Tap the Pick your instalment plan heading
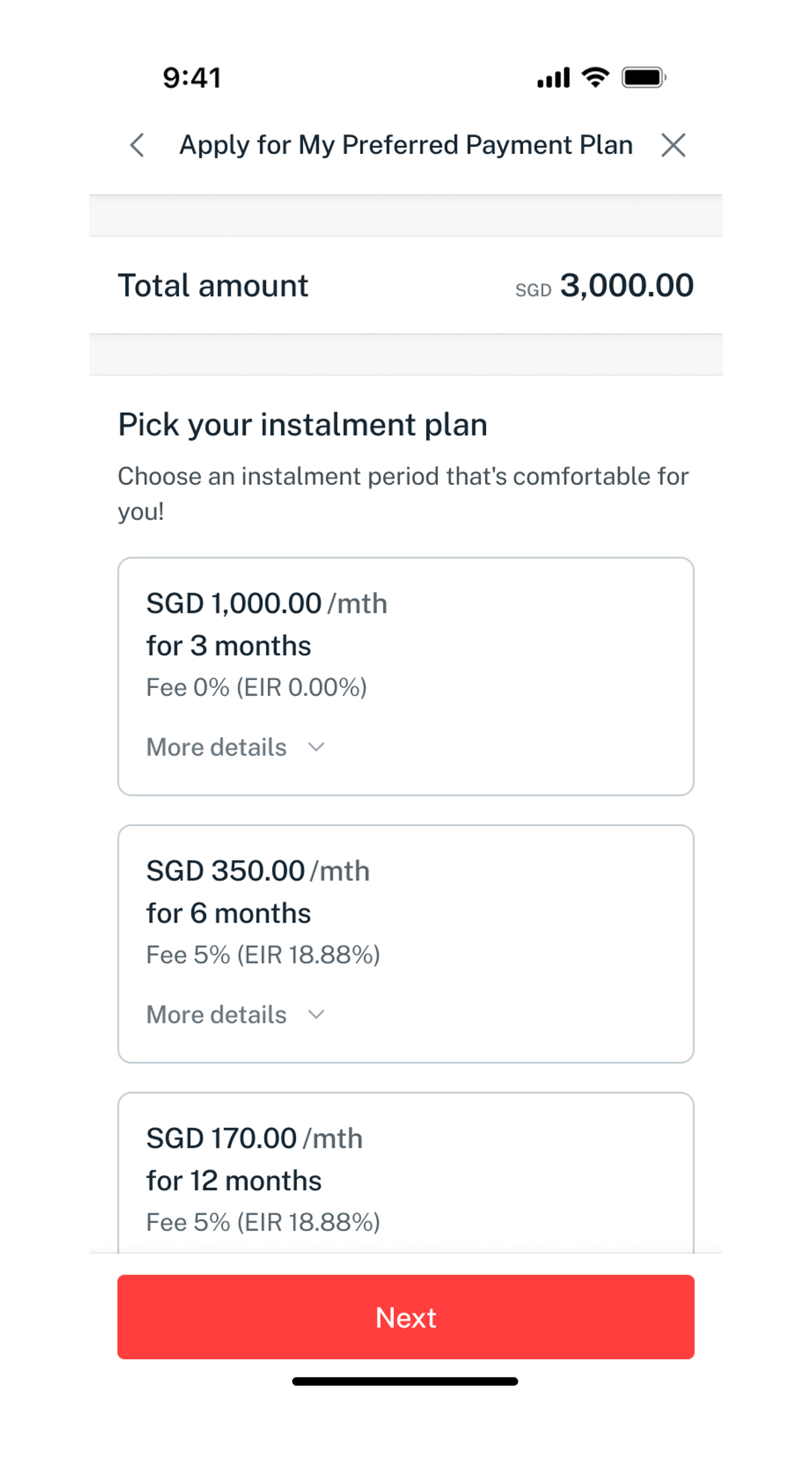812x1463 pixels. [303, 424]
